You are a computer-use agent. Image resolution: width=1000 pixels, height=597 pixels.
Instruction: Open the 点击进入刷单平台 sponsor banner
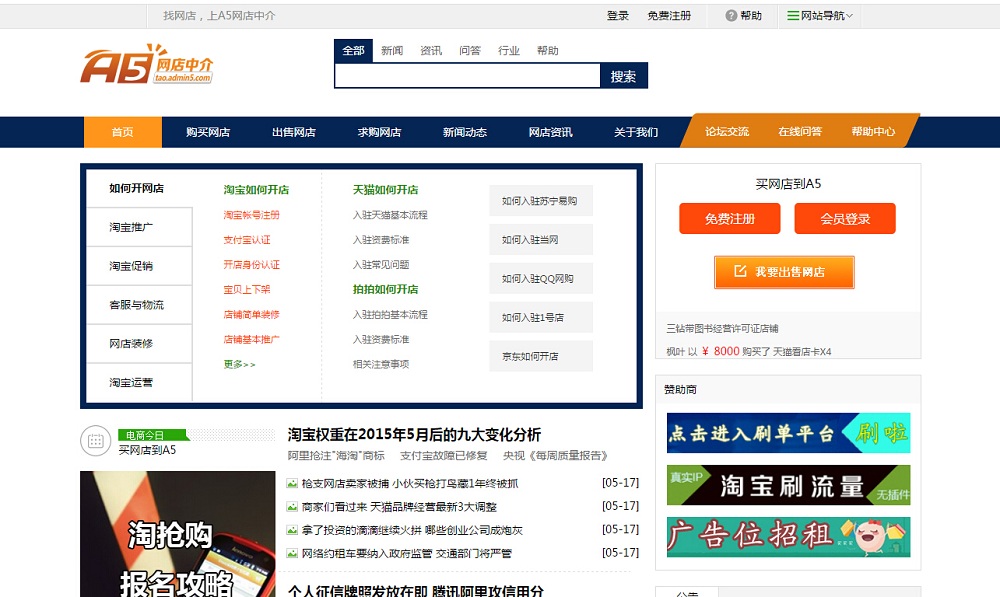click(x=788, y=433)
